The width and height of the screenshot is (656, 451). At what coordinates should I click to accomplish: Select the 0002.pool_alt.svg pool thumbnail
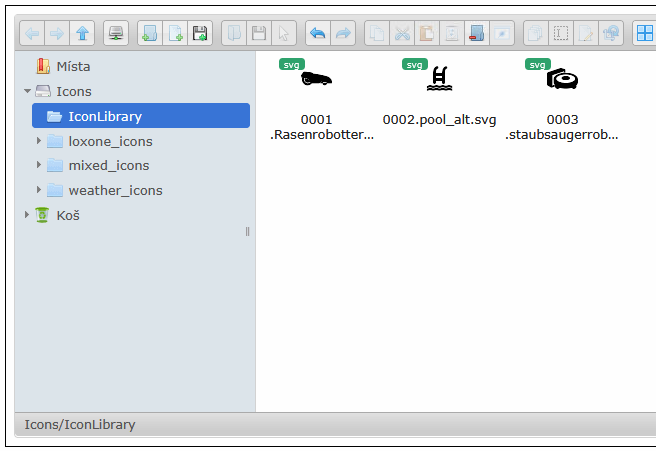tap(439, 79)
